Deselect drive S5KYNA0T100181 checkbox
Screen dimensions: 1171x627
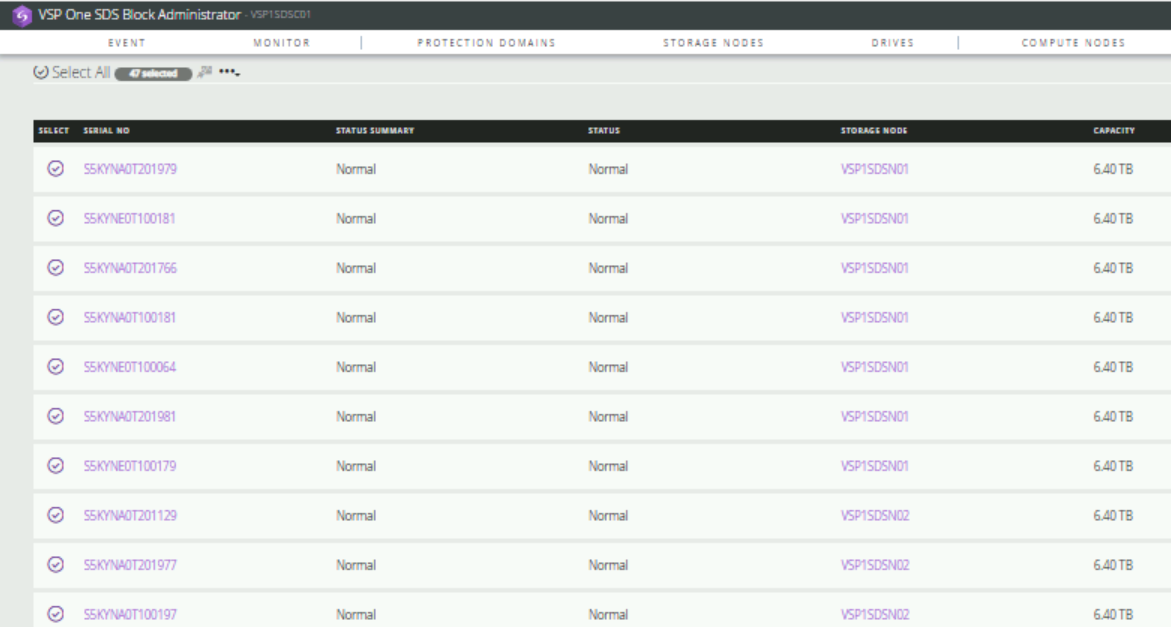pos(56,317)
